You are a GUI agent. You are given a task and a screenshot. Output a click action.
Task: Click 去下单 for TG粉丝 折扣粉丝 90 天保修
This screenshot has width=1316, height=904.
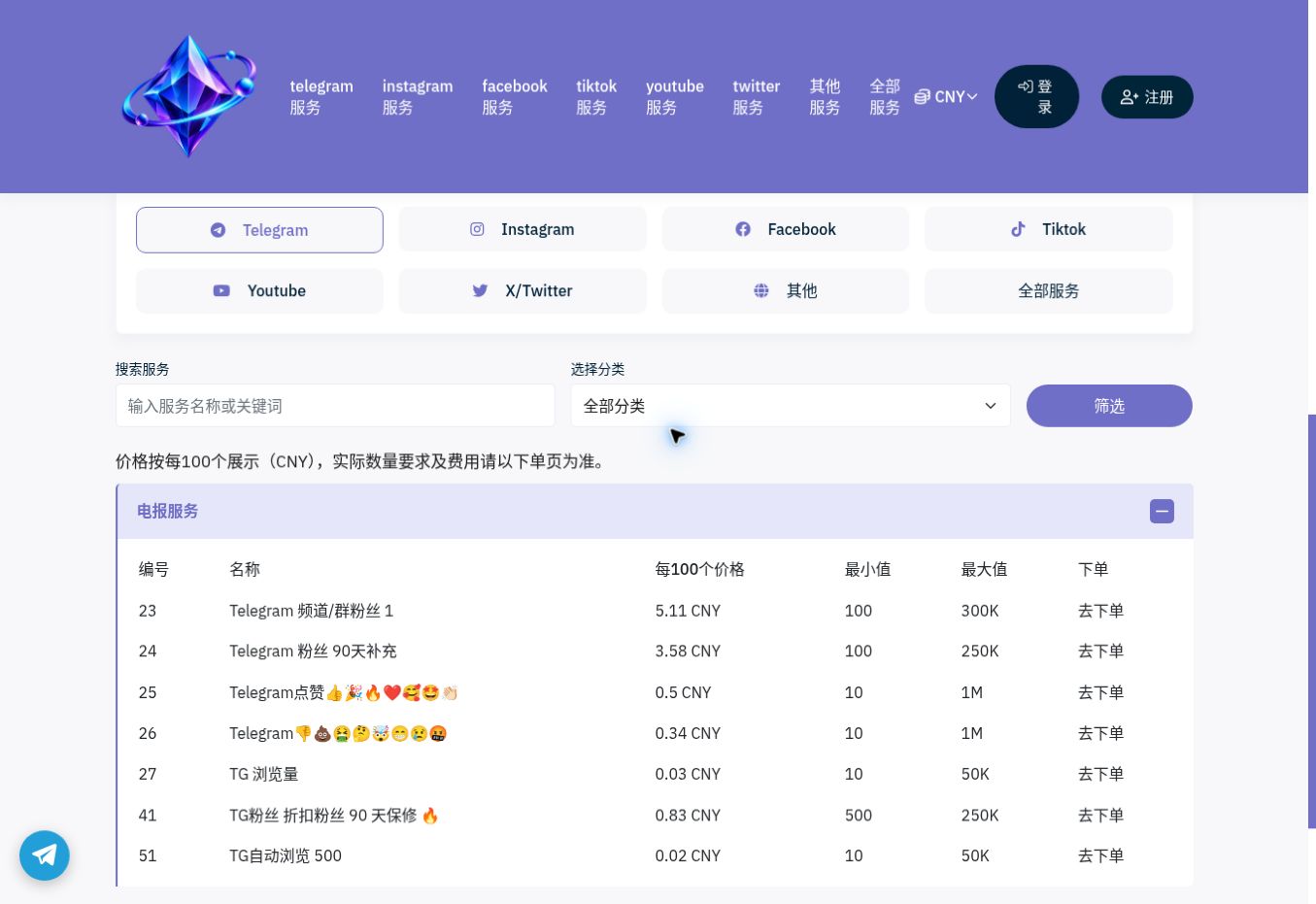click(x=1100, y=816)
